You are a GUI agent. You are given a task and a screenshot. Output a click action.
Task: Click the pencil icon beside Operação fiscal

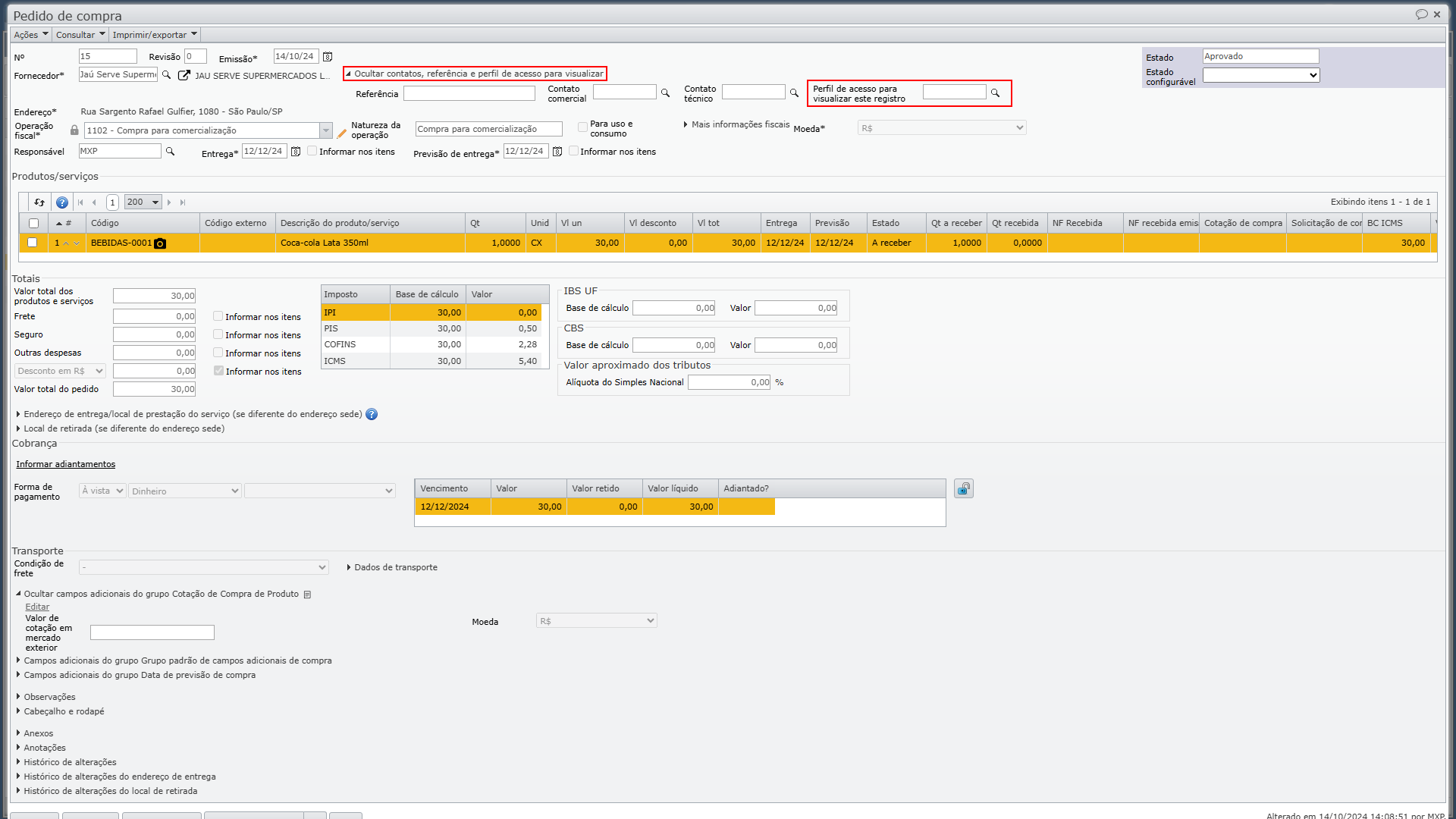tap(342, 133)
